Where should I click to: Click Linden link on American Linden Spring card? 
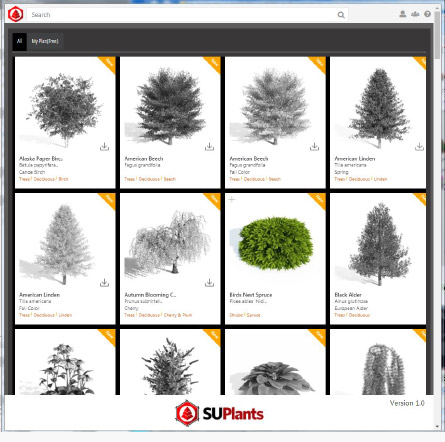380,179
